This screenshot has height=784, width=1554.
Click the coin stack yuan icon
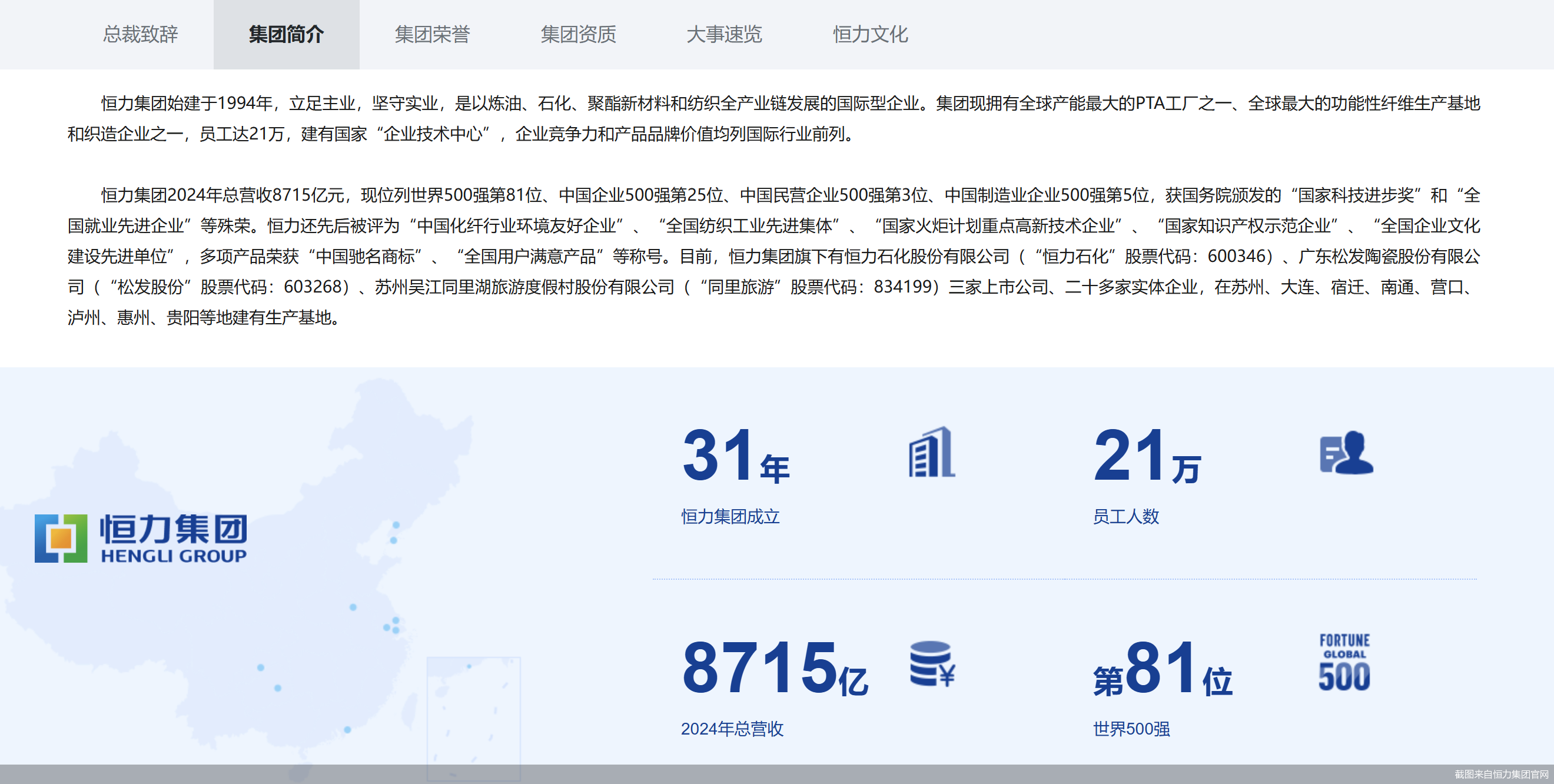coord(932,664)
